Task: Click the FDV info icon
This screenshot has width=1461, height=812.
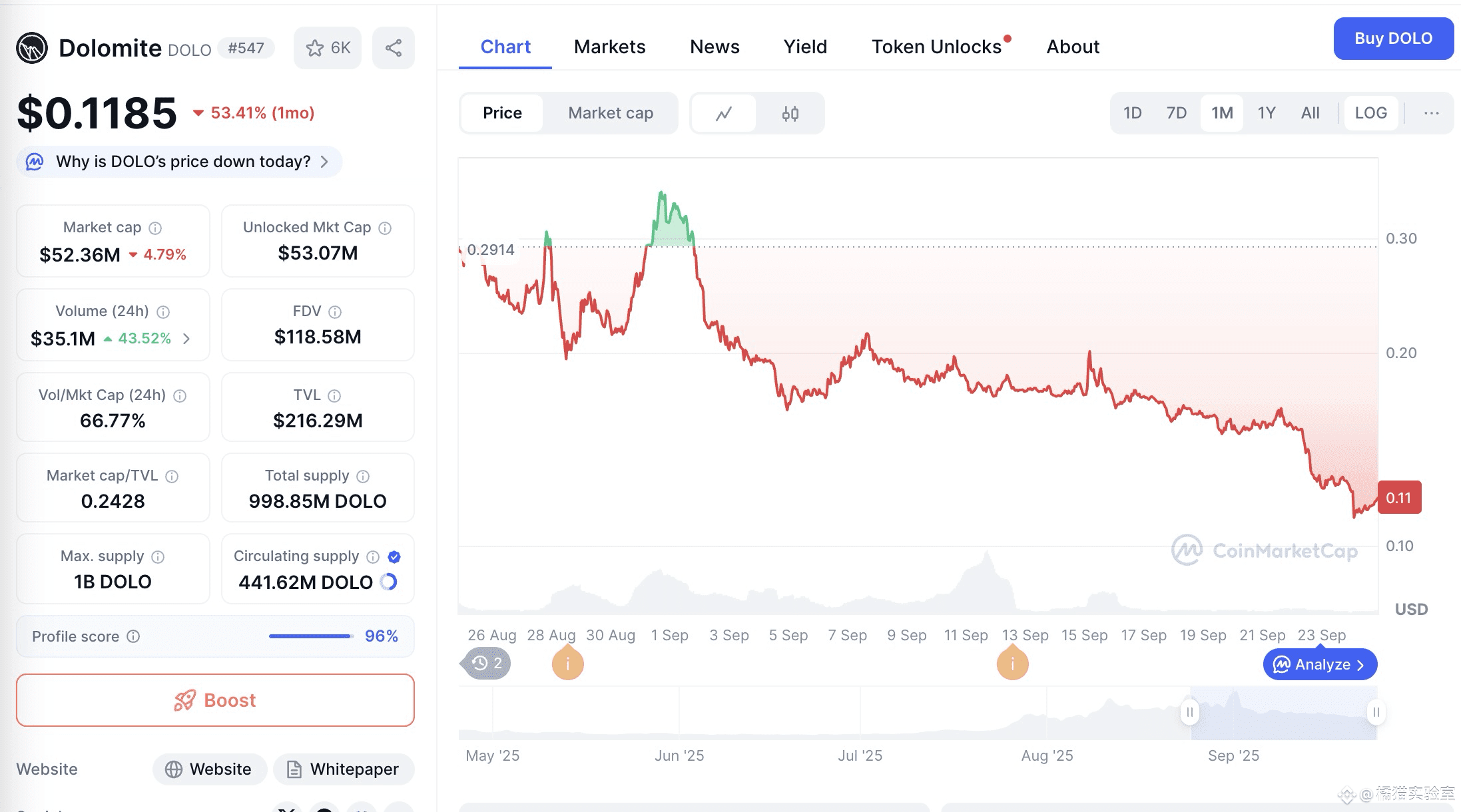Action: click(335, 312)
